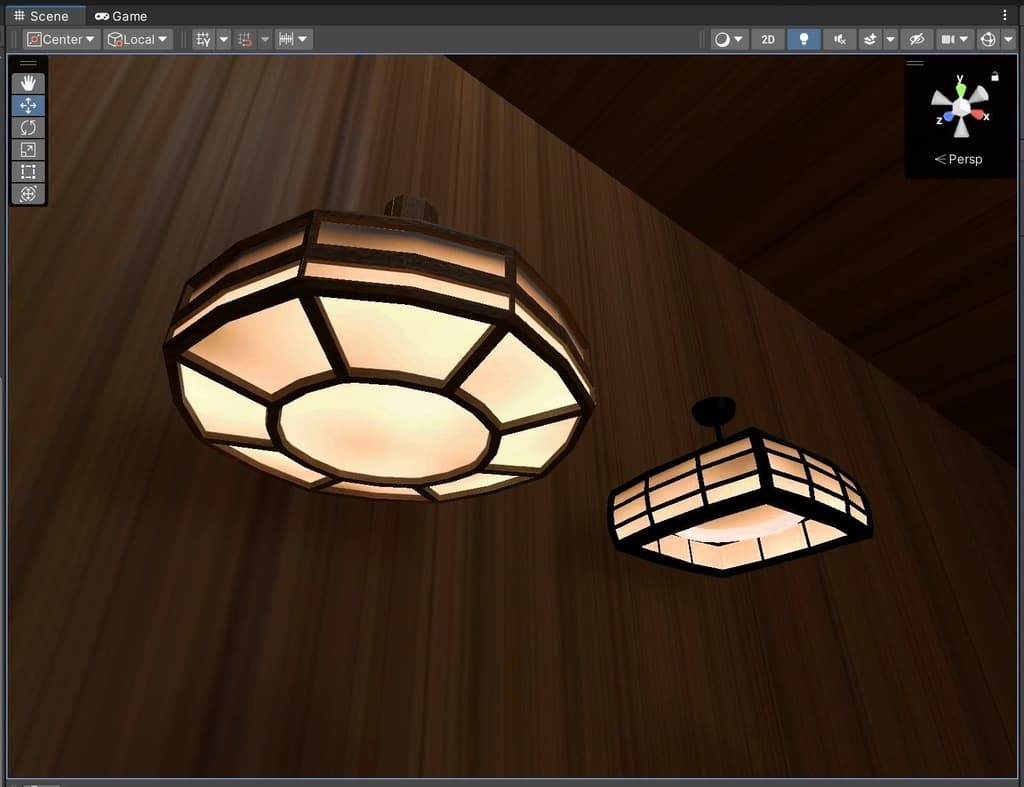The image size is (1024, 787).
Task: Select the Move tool
Action: (28, 105)
